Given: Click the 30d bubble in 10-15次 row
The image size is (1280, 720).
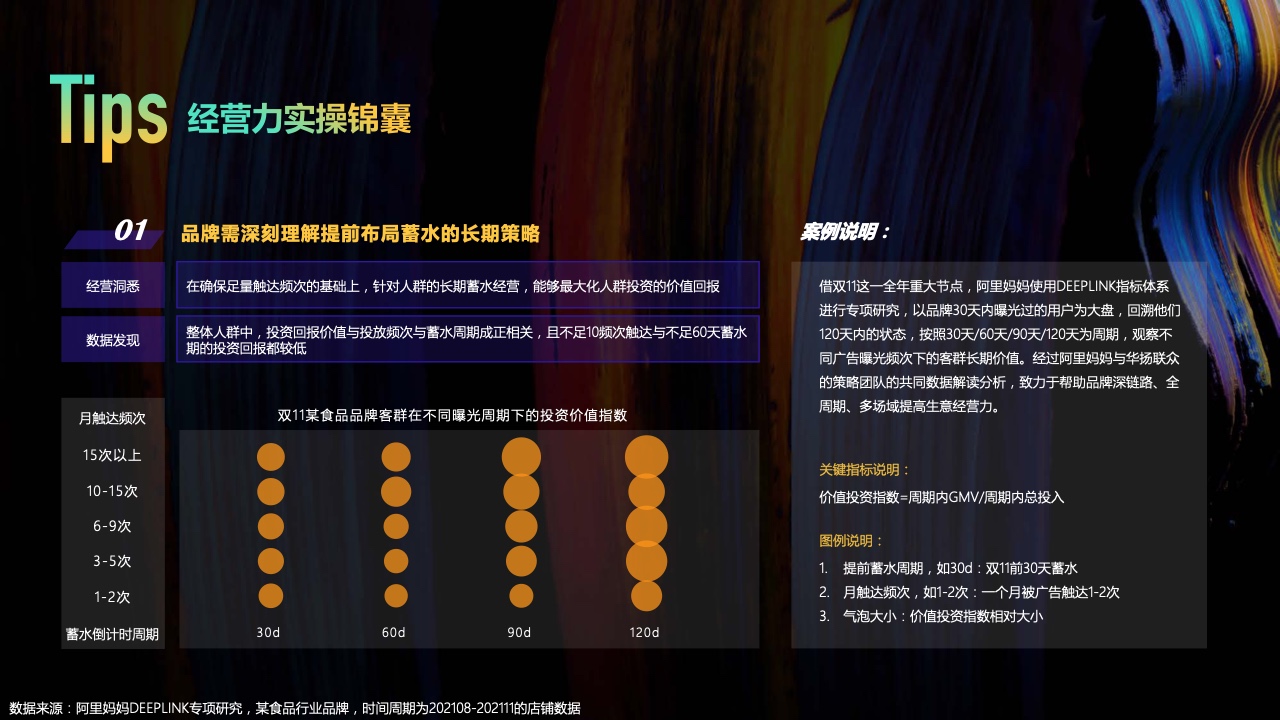Looking at the screenshot, I should click(x=271, y=491).
